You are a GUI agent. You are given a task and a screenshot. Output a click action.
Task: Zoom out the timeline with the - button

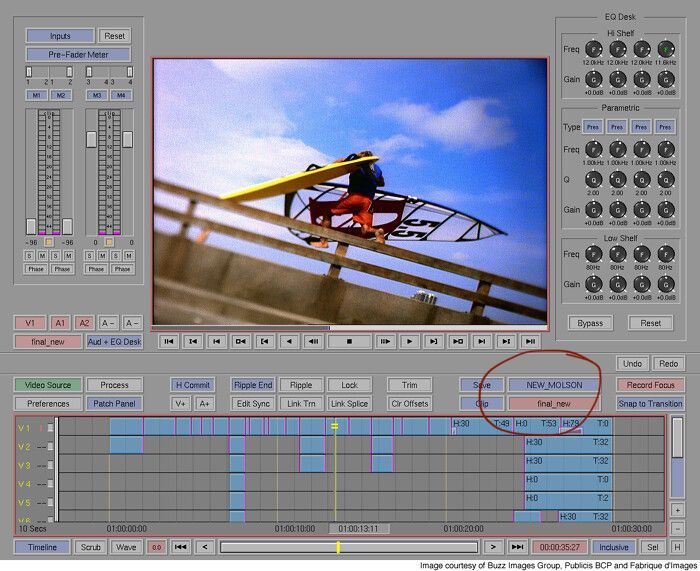677,529
